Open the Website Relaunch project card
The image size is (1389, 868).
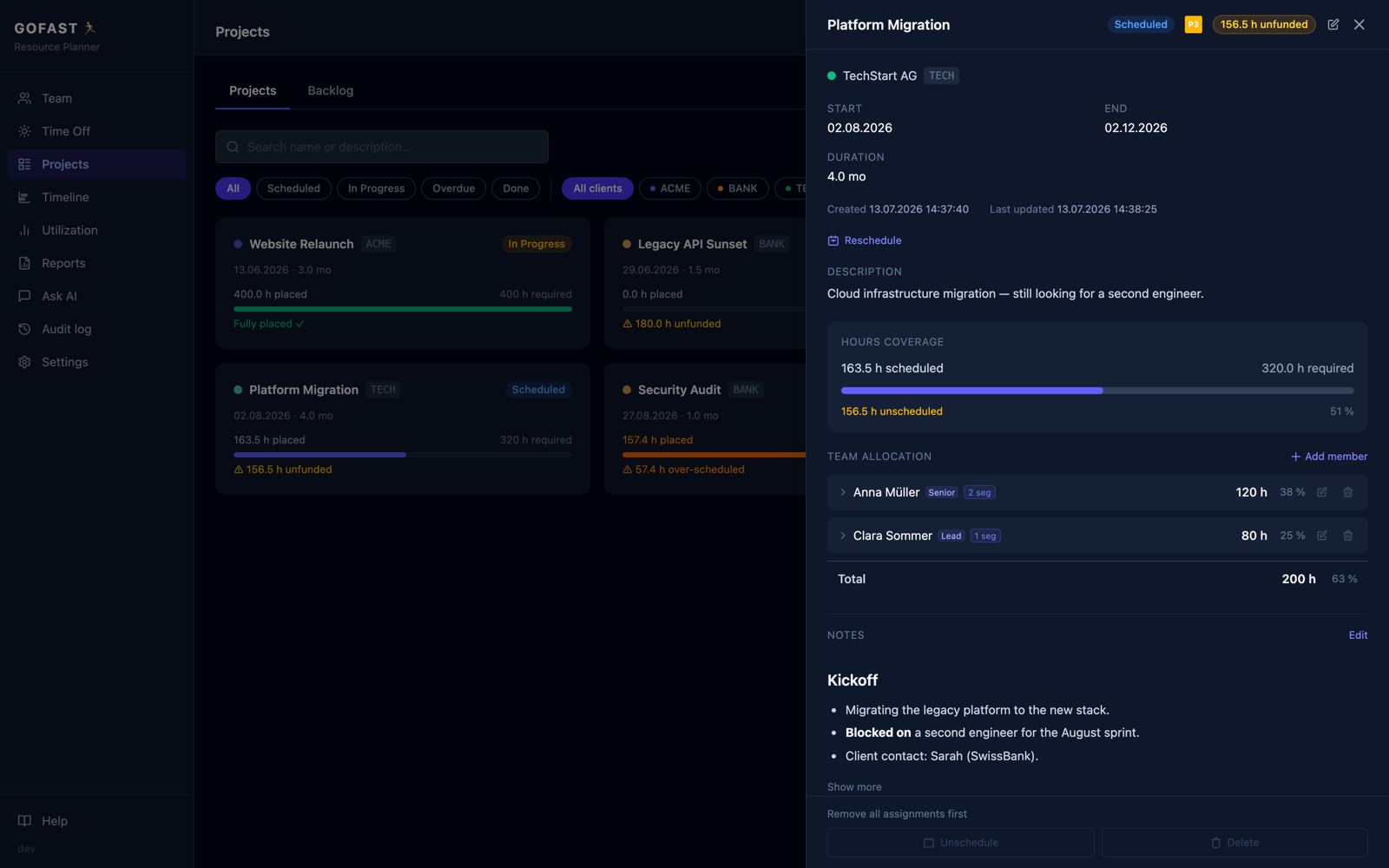tap(403, 283)
